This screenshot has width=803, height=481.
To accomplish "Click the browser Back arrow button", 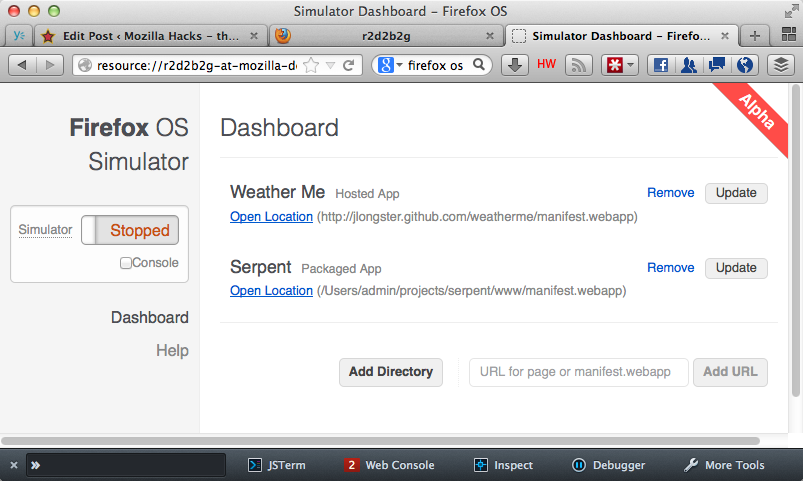I will [22, 65].
